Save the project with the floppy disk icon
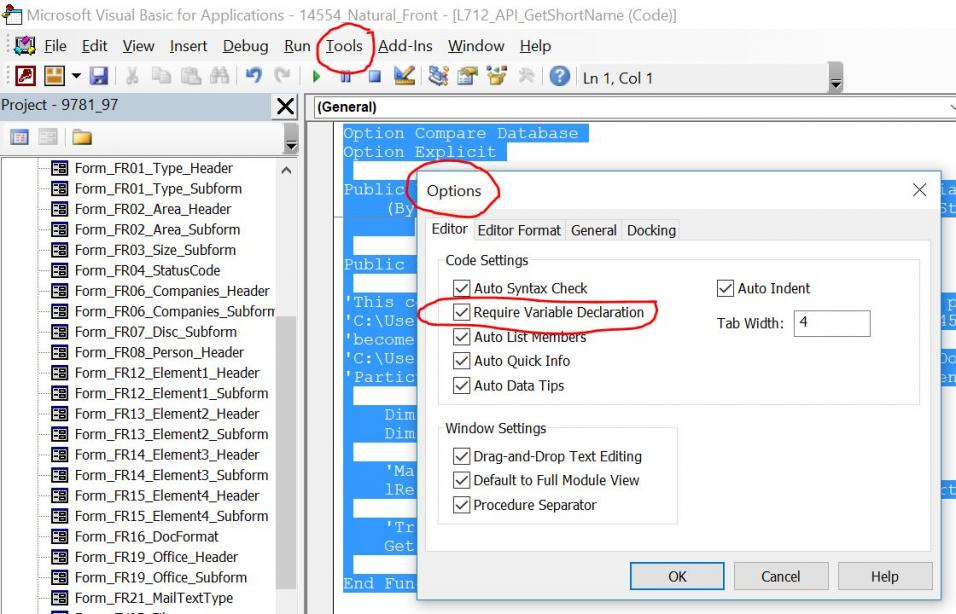Viewport: 956px width, 614px height. 99,76
